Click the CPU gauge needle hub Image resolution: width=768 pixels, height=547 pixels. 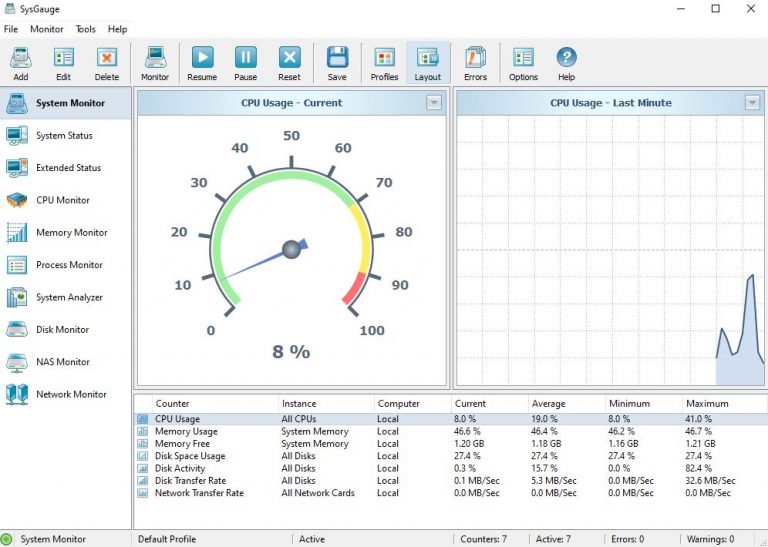tap(291, 249)
